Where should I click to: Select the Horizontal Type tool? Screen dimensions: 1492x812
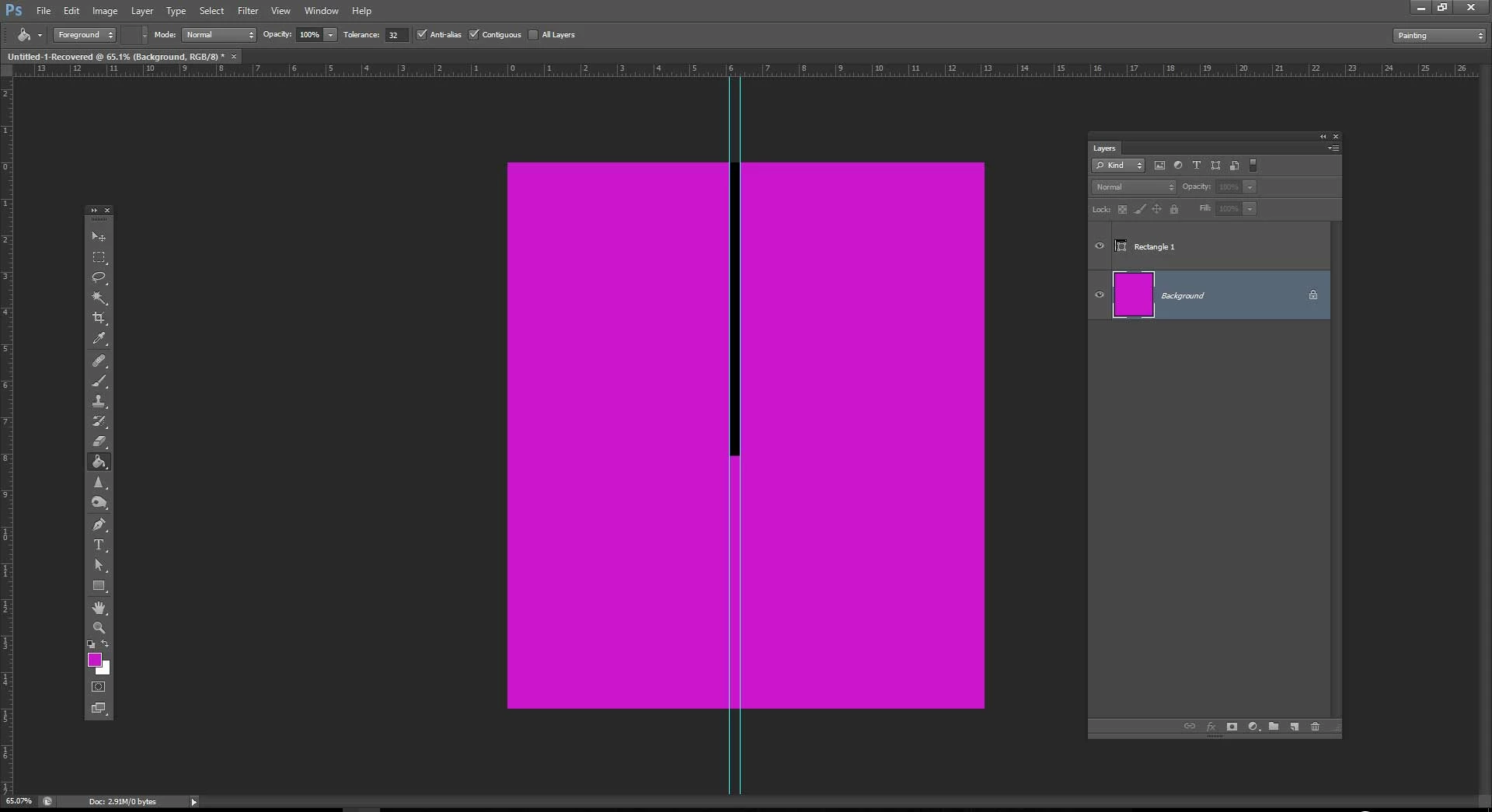click(99, 545)
